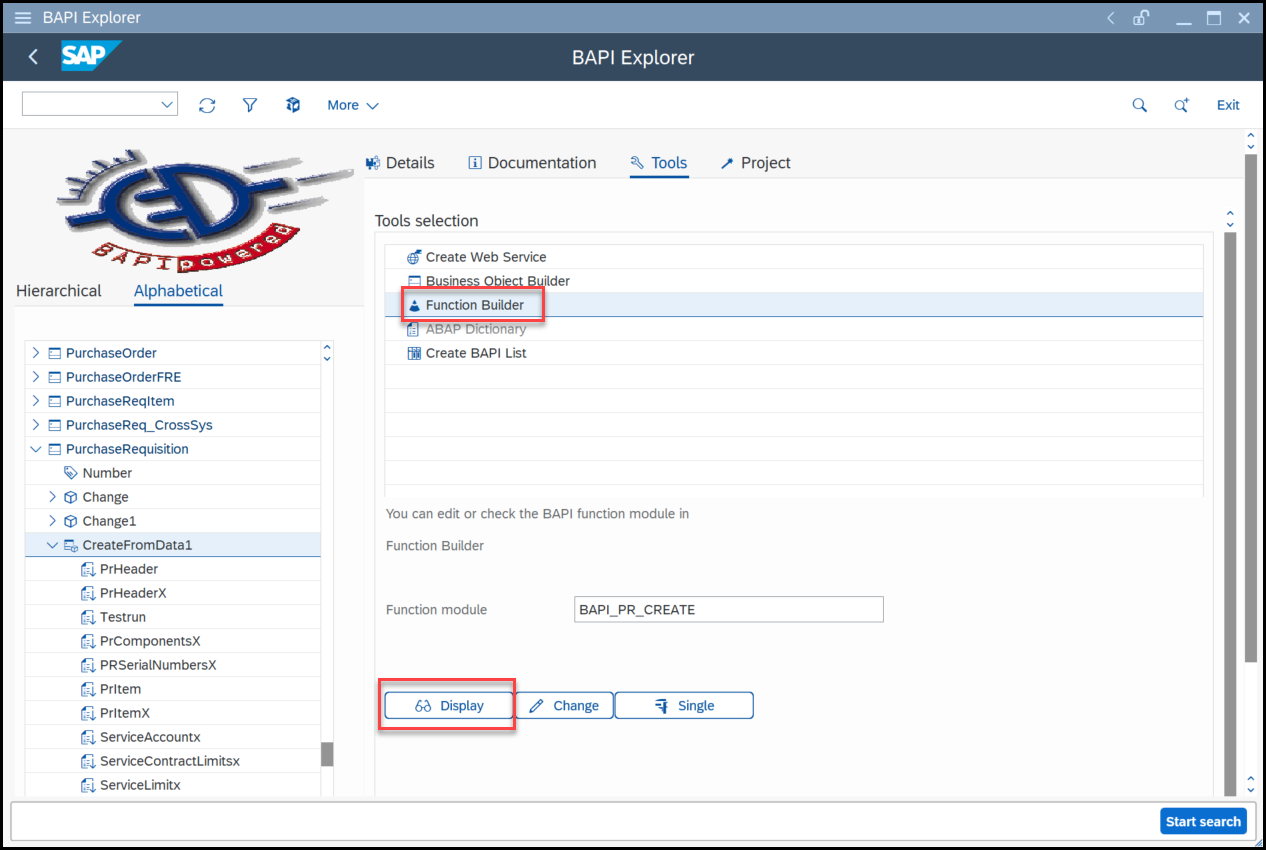1266x850 pixels.
Task: Click the bottom search text field
Action: 585,821
